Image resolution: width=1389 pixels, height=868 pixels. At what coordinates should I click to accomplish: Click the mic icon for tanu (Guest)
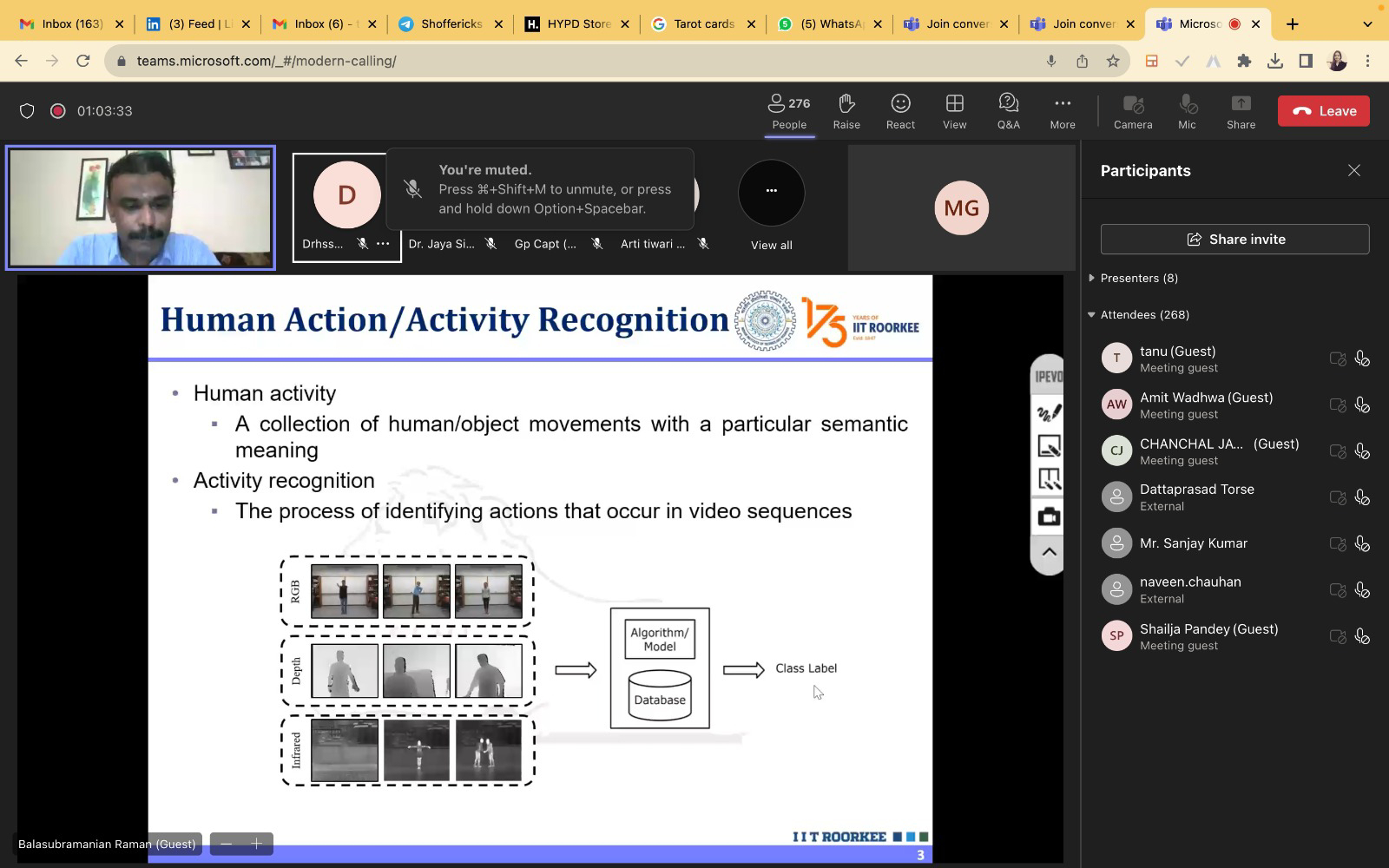coord(1362,358)
